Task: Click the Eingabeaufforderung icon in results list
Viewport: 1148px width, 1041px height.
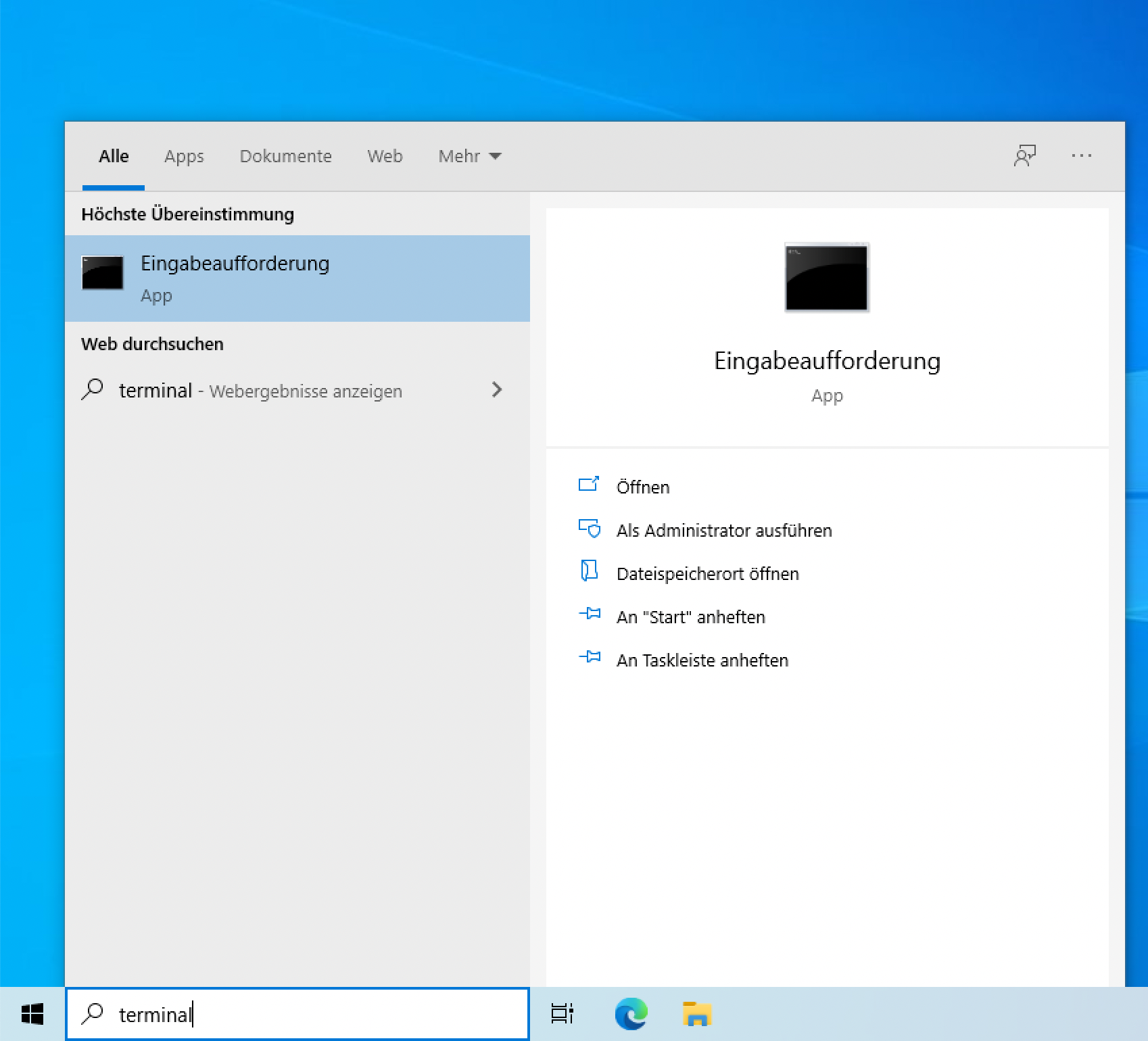Action: [x=102, y=273]
